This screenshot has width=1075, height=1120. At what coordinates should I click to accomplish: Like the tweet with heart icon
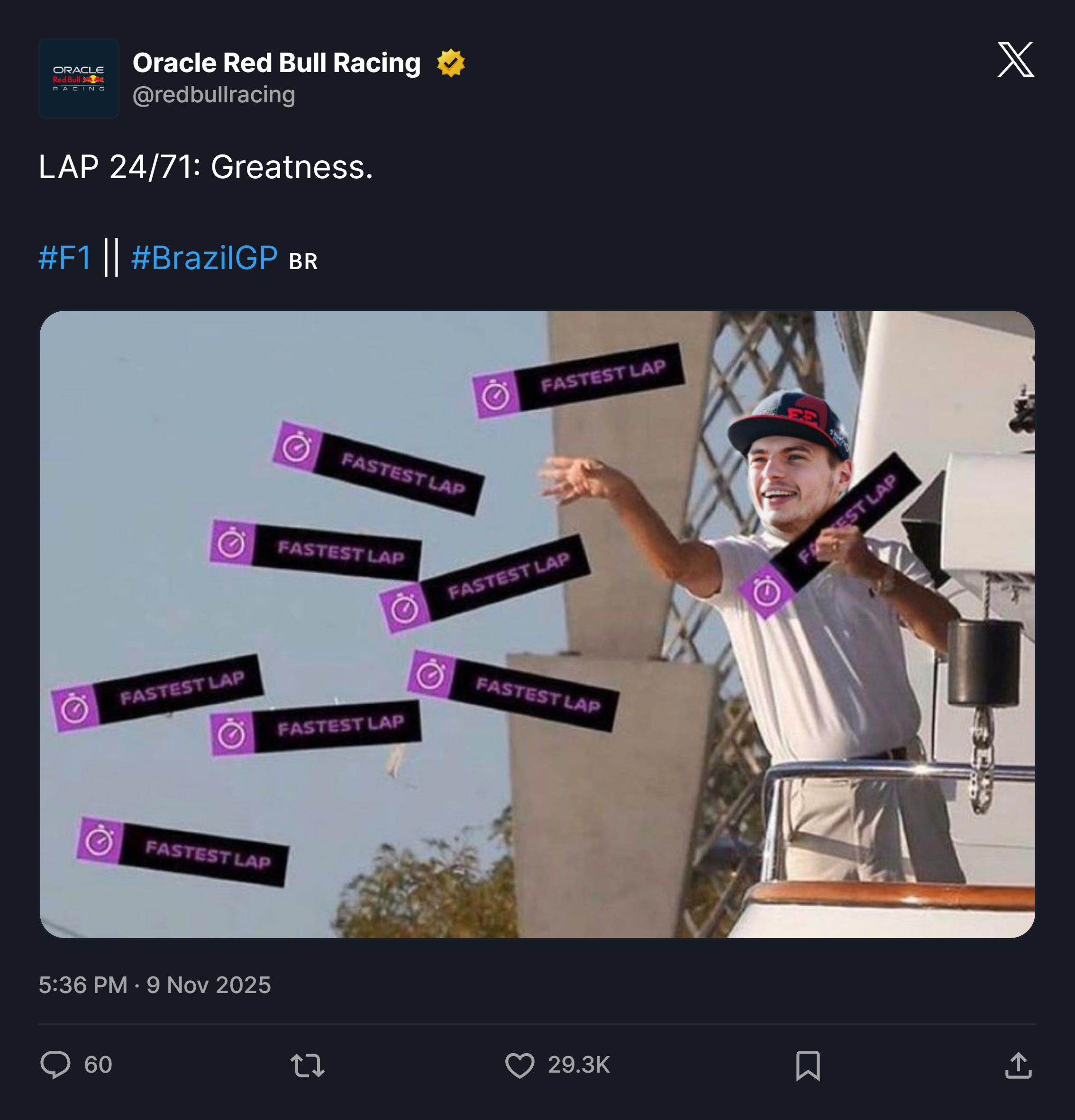point(520,1065)
